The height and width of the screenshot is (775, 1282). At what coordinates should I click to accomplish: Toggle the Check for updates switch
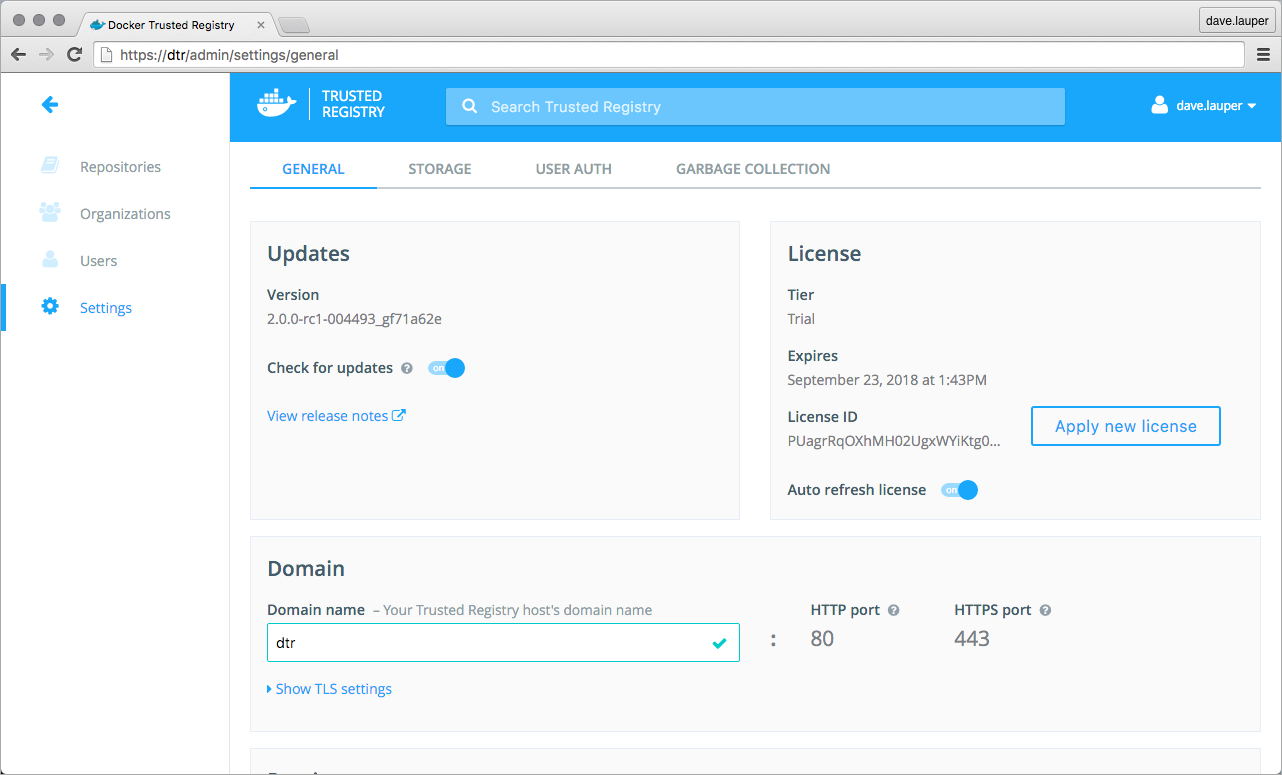pyautogui.click(x=447, y=368)
